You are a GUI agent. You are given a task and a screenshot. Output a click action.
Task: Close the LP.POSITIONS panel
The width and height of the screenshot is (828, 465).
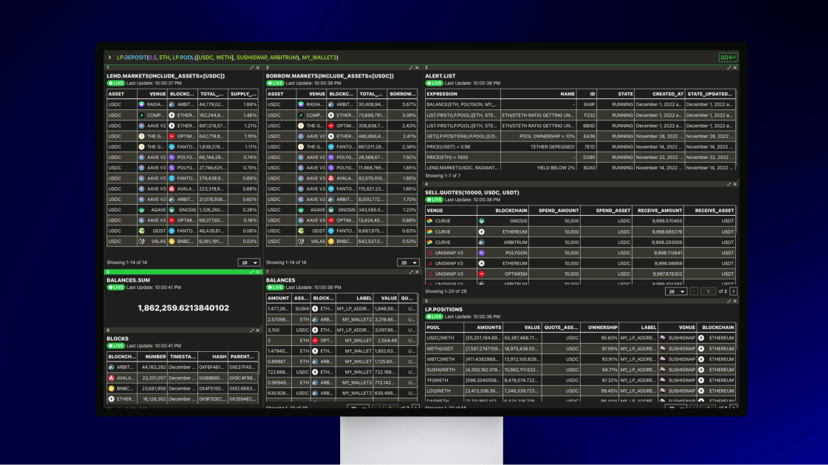(735, 301)
